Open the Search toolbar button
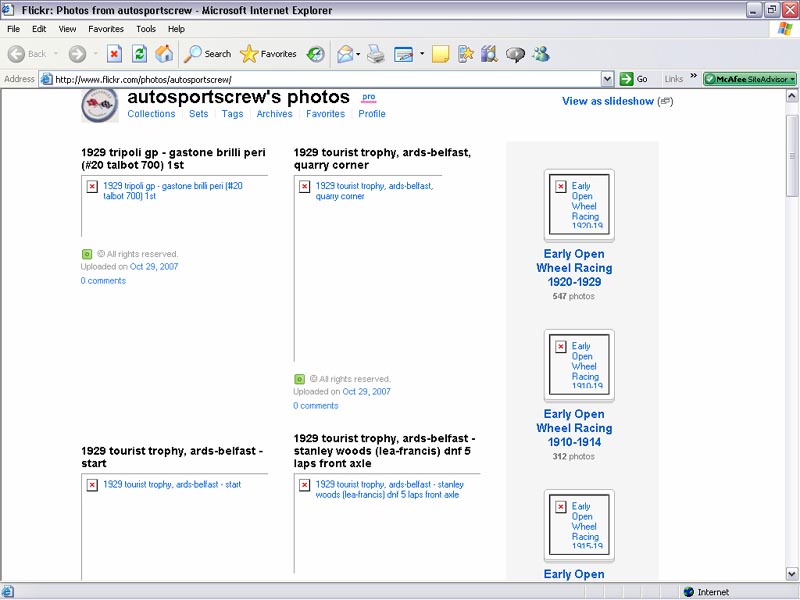Screen dimensions: 800x600 tap(208, 54)
